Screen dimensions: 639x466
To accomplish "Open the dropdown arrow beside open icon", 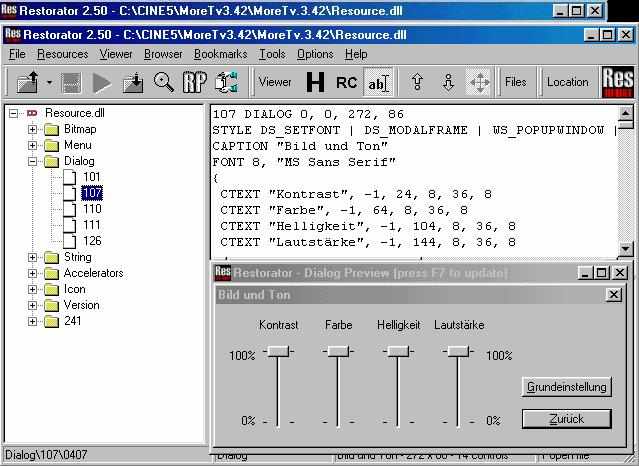I will (x=49, y=82).
